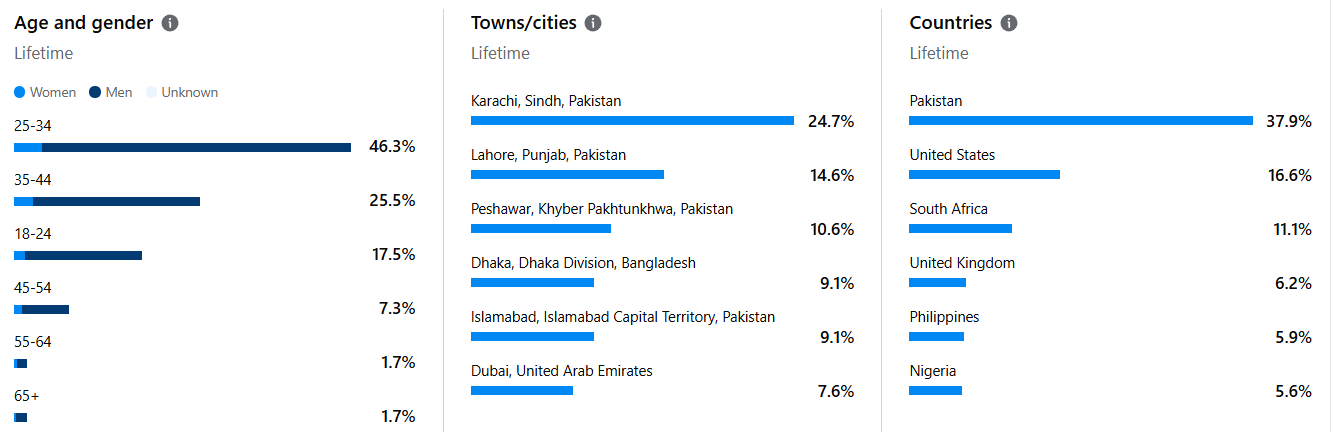This screenshot has width=1331, height=432.
Task: Click info icon next to Countries
Action: point(1009,23)
